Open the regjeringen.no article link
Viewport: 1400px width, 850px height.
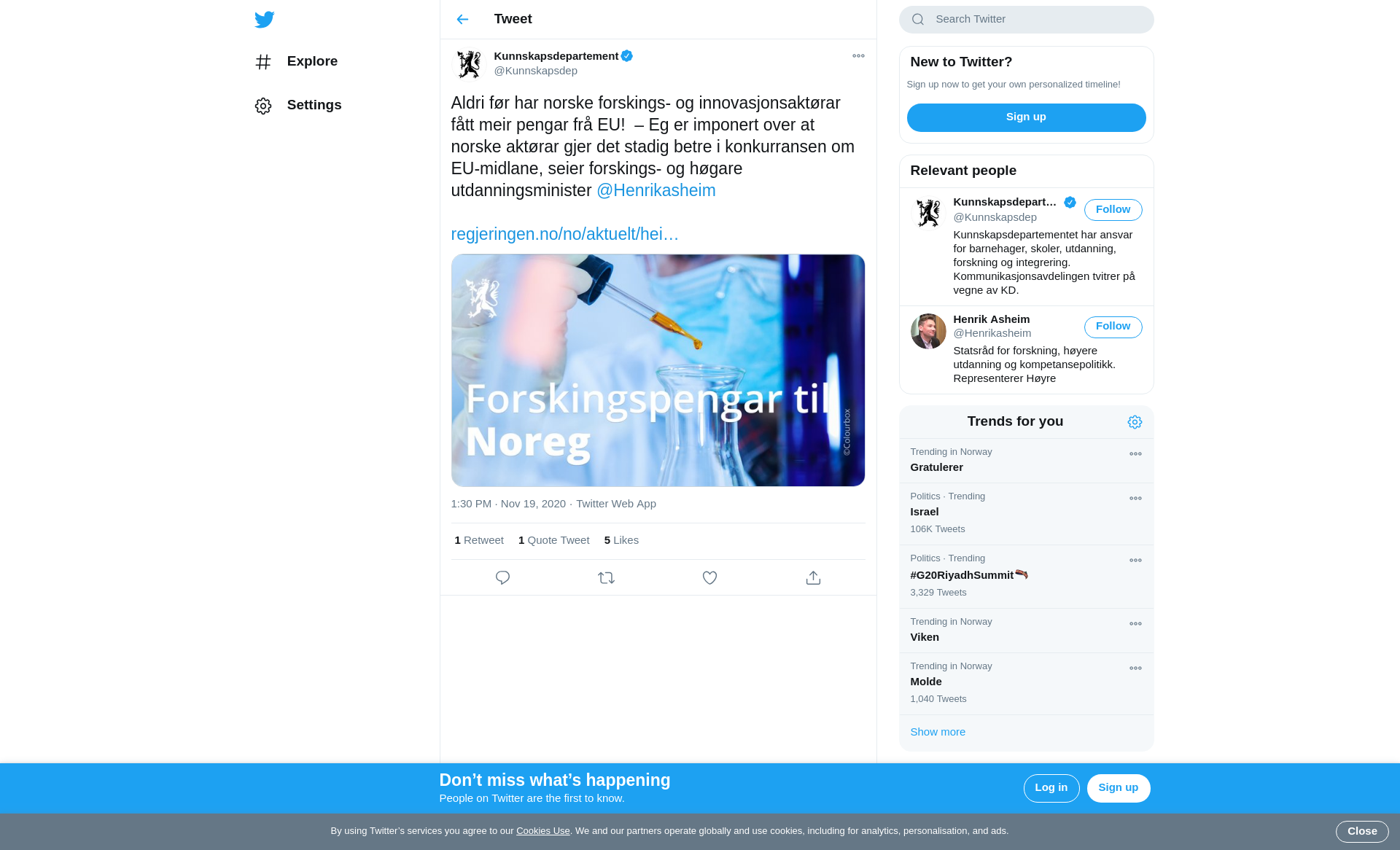[x=564, y=234]
